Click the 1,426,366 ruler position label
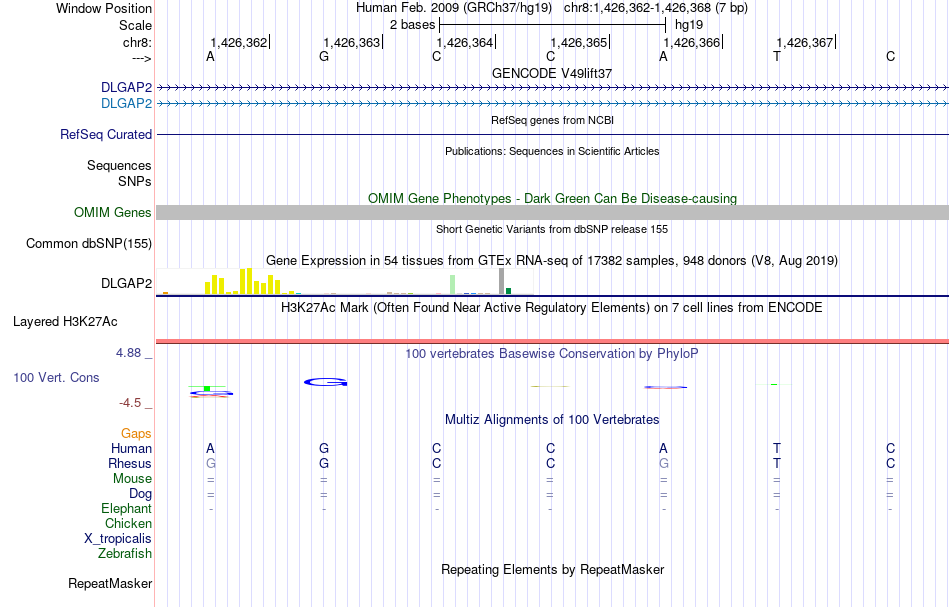950x607 pixels. pos(692,42)
